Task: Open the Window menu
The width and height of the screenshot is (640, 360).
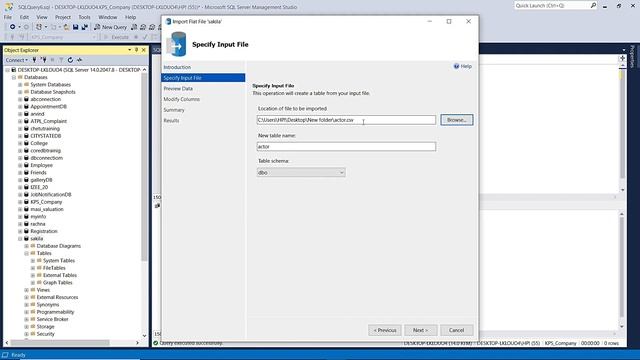Action: click(108, 17)
